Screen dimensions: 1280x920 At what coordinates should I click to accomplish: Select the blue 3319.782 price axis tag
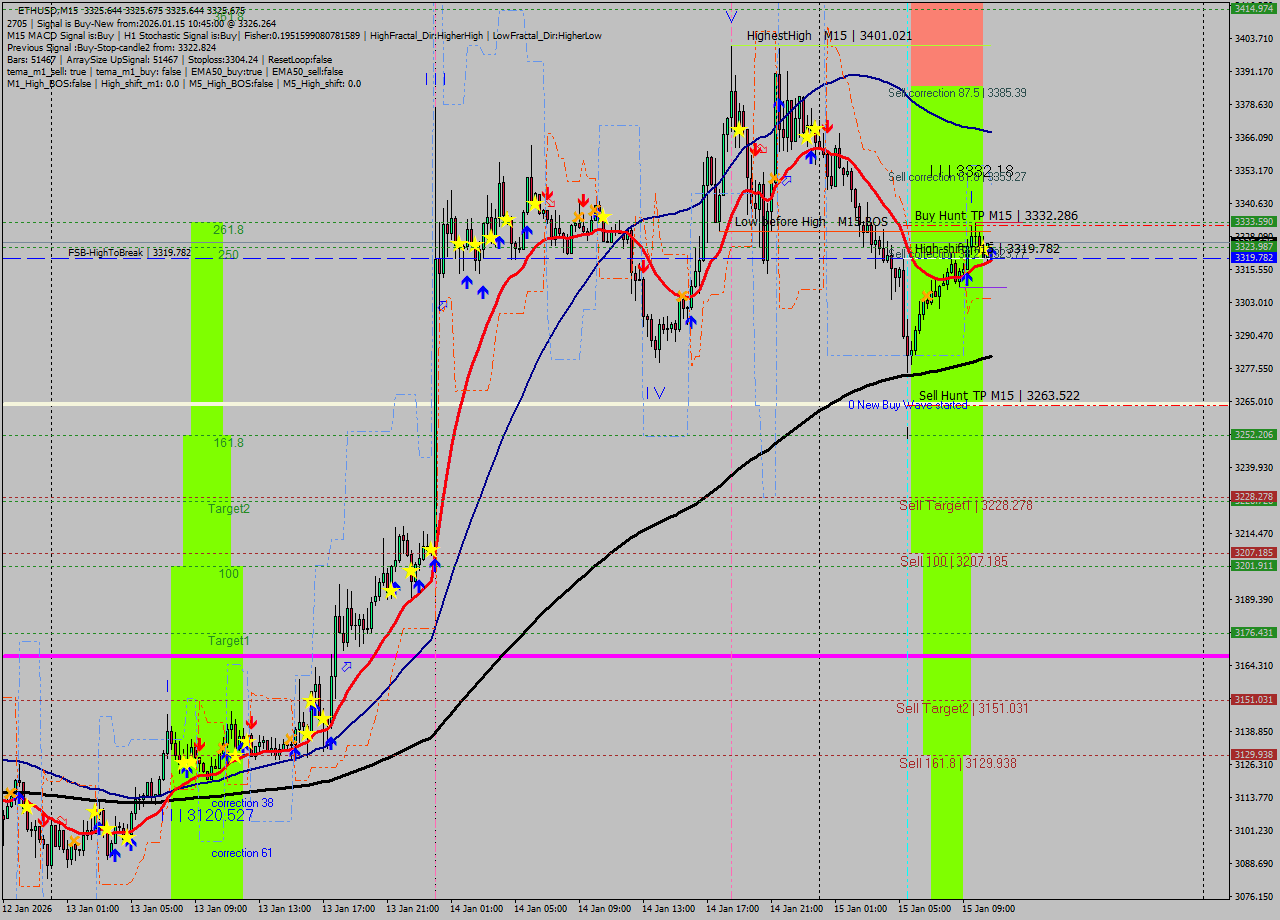pos(1253,258)
